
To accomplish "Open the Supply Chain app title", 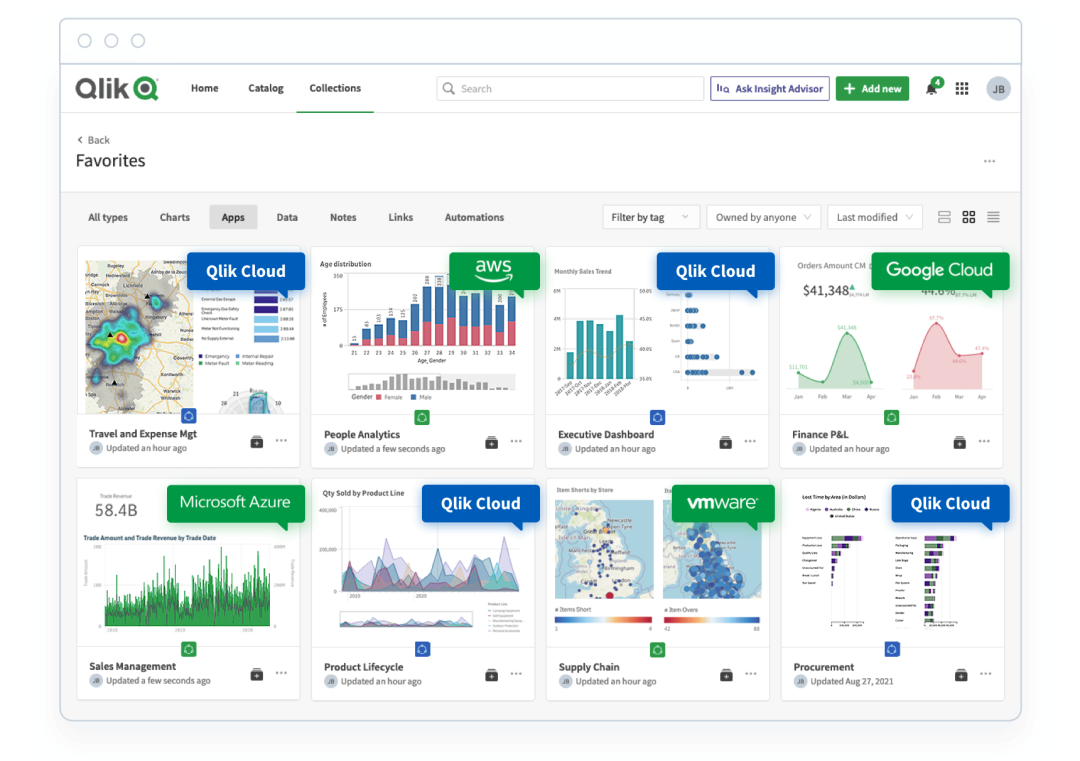I will [x=589, y=667].
